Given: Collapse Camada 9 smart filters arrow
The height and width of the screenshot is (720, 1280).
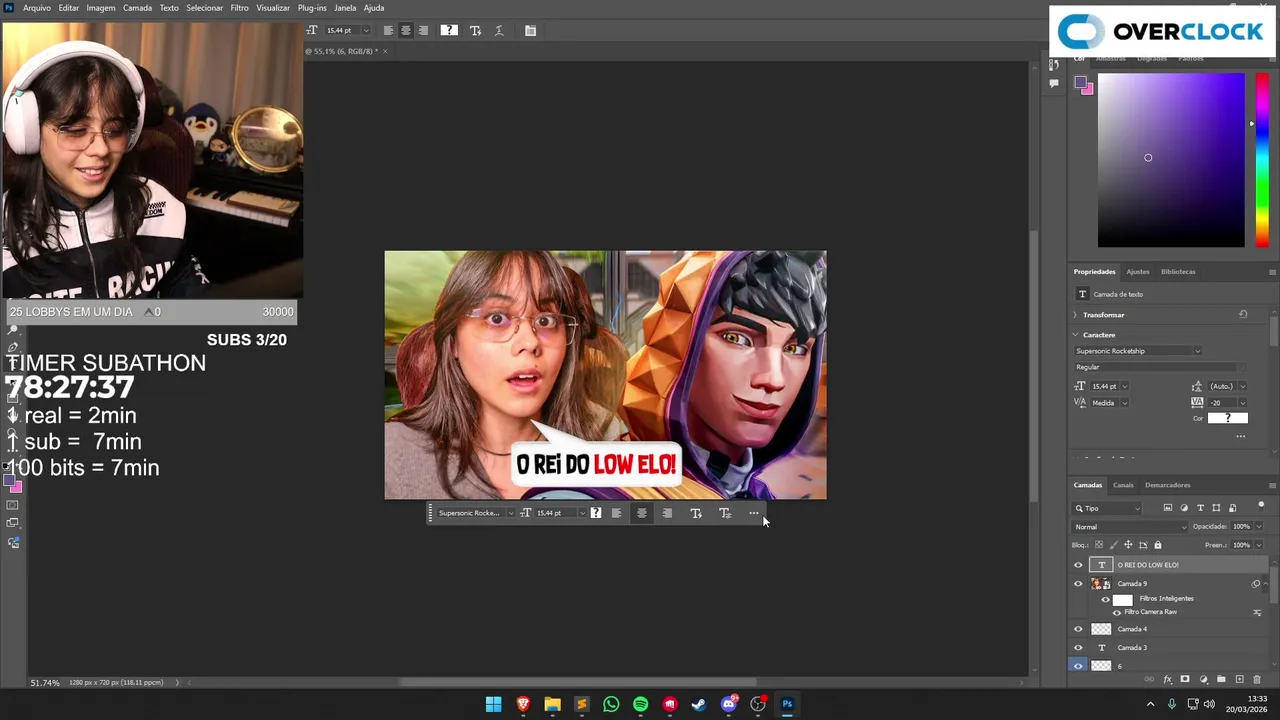Looking at the screenshot, I should click(x=1266, y=584).
